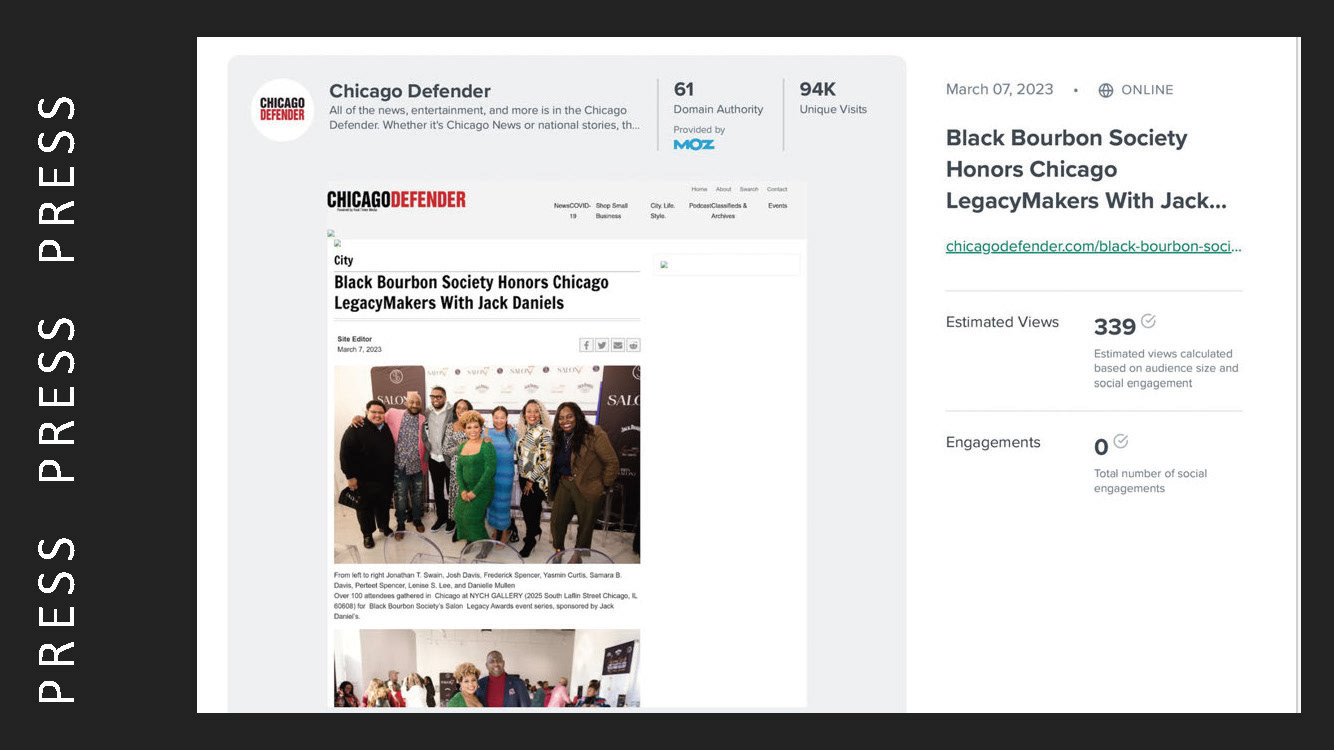Click the email share icon in article

tap(618, 345)
